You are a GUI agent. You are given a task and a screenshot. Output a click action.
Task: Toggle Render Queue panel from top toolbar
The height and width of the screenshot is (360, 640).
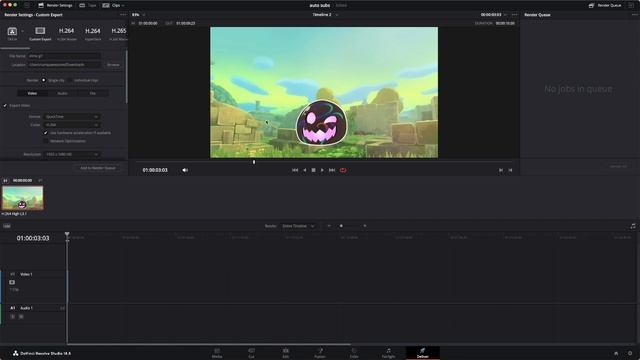click(605, 5)
